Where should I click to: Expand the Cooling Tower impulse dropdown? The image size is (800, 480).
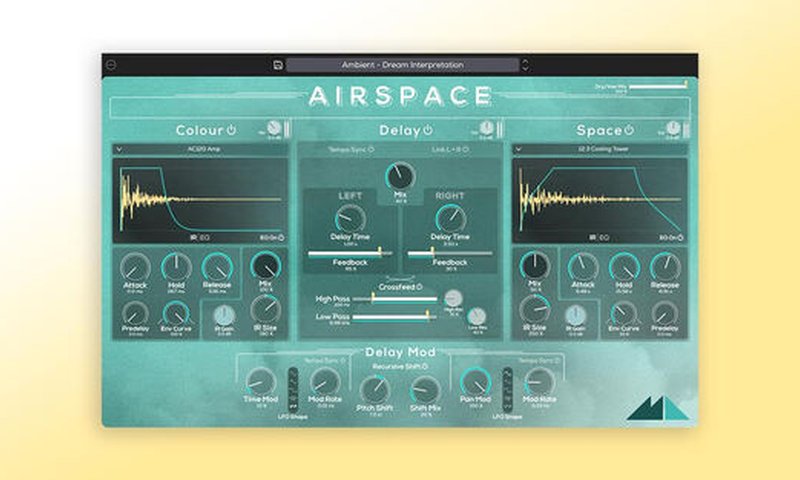click(x=518, y=149)
